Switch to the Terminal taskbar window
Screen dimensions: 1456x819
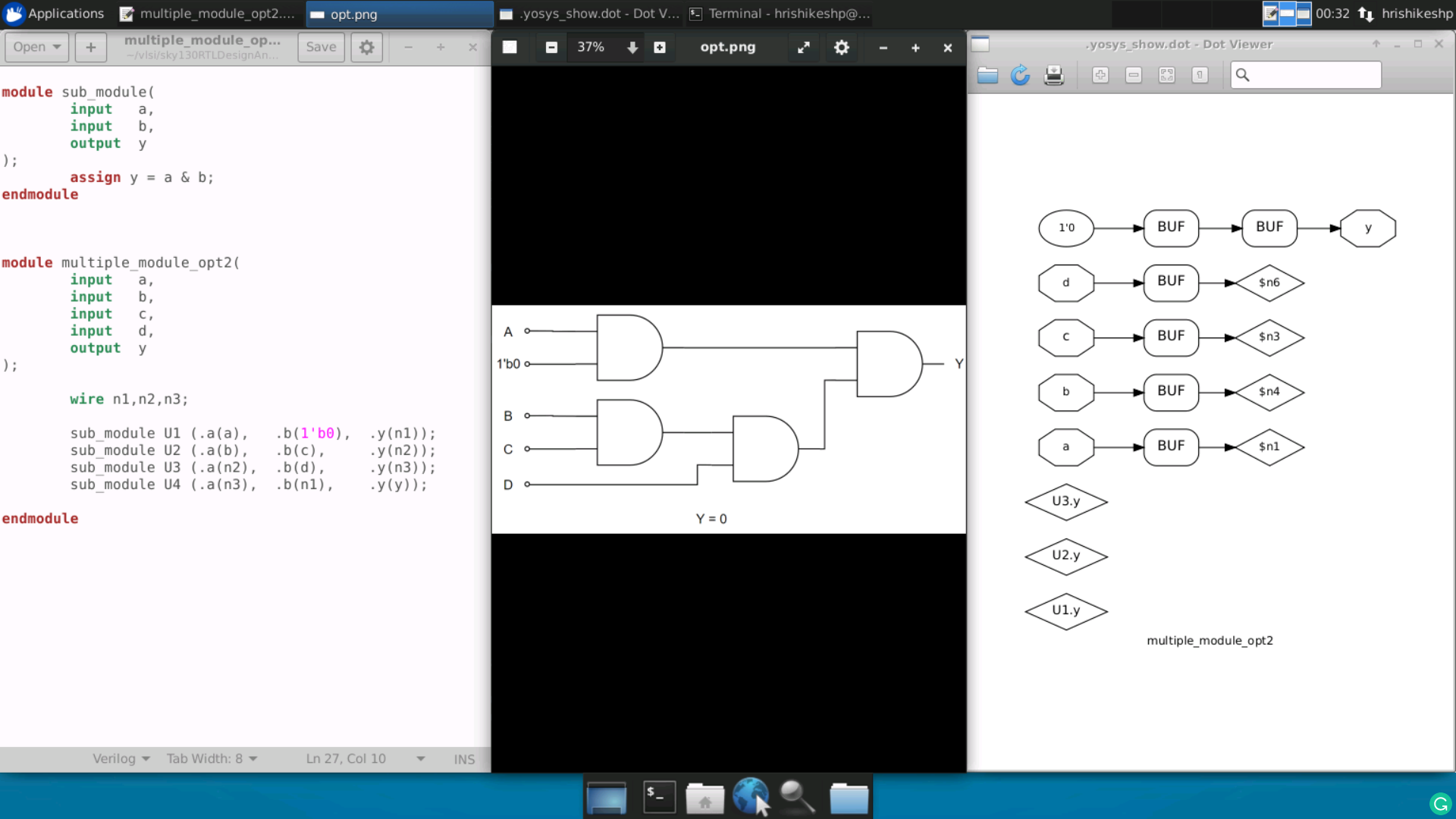click(x=780, y=14)
